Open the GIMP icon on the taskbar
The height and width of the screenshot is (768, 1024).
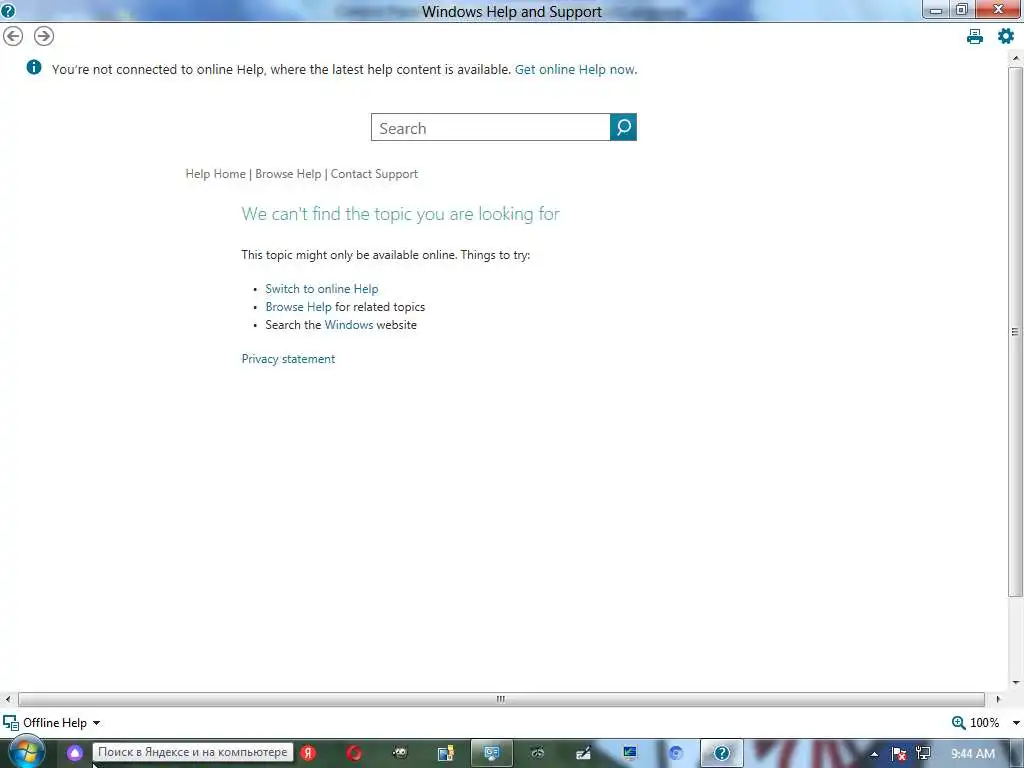400,753
